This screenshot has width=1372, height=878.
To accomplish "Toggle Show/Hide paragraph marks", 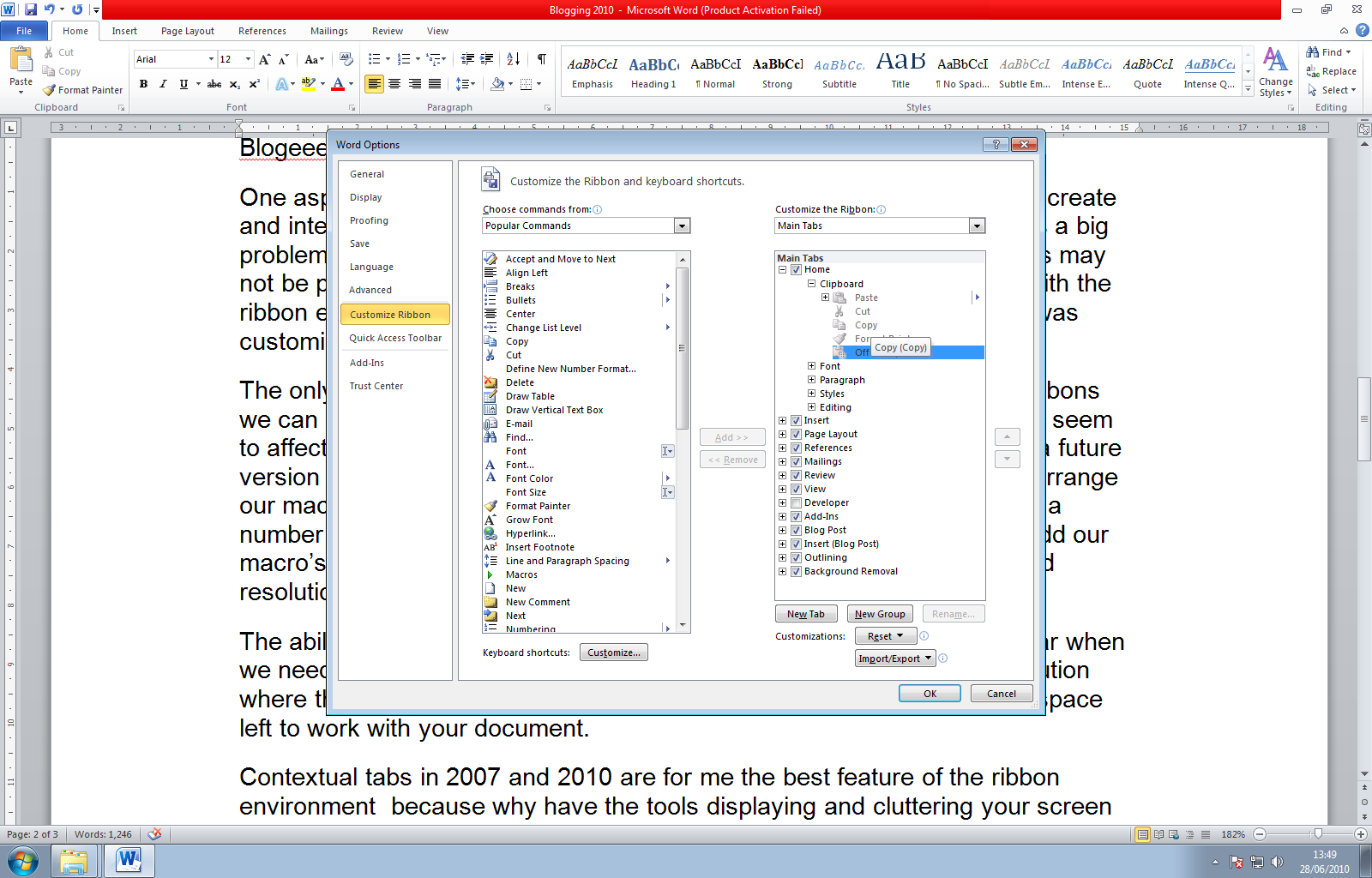I will pos(542,59).
